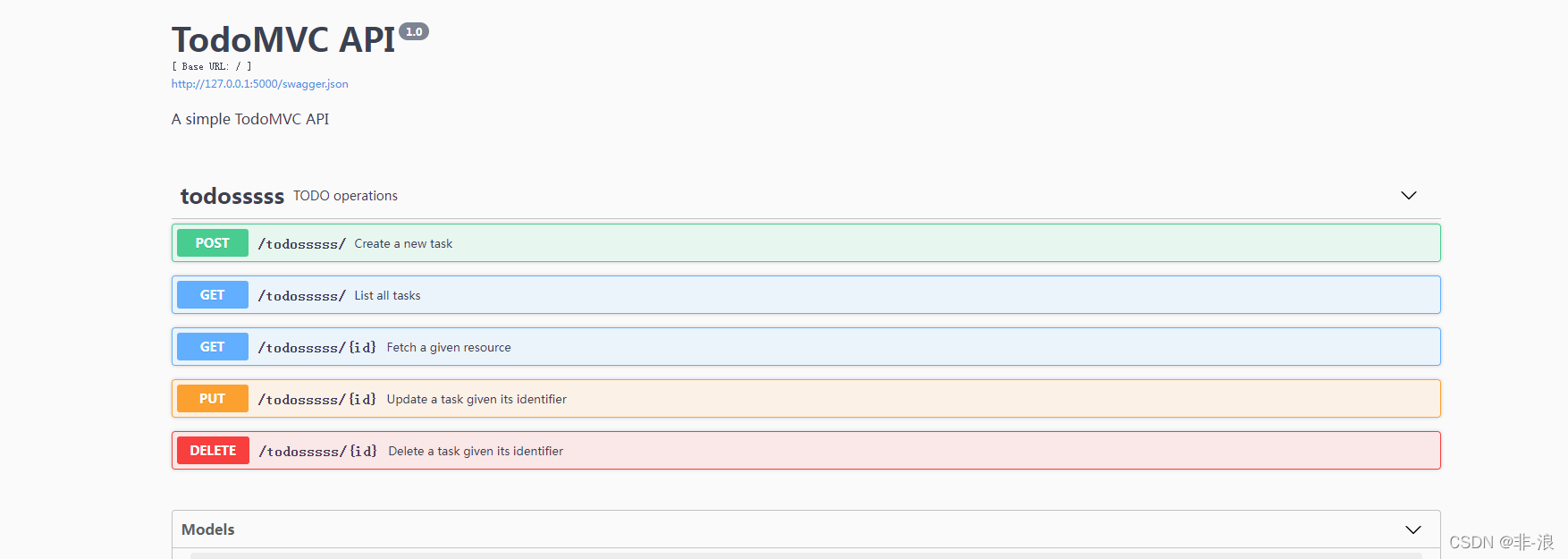Click the /todosssss/{id} path in the PUT row
This screenshot has width=1568, height=559.
coord(317,400)
